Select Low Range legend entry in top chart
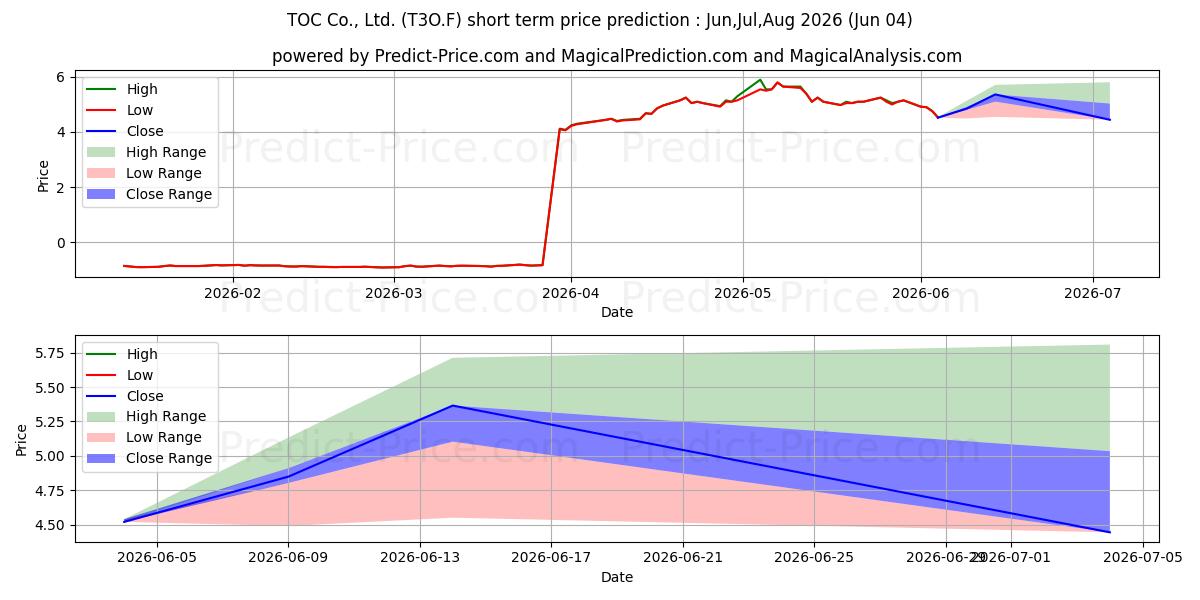Screen dimensions: 1200x600 click(147, 173)
